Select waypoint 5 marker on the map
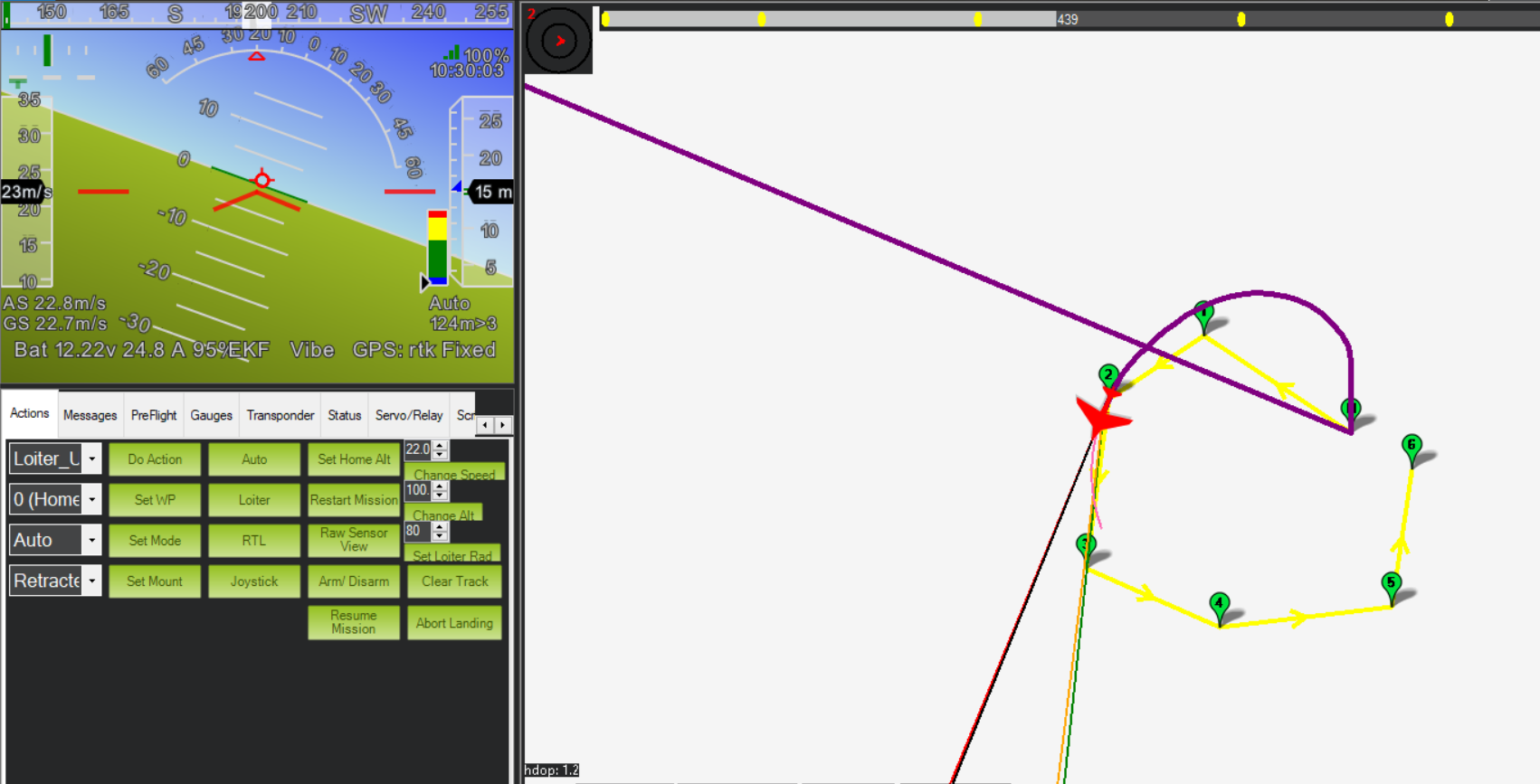 pos(1391,585)
